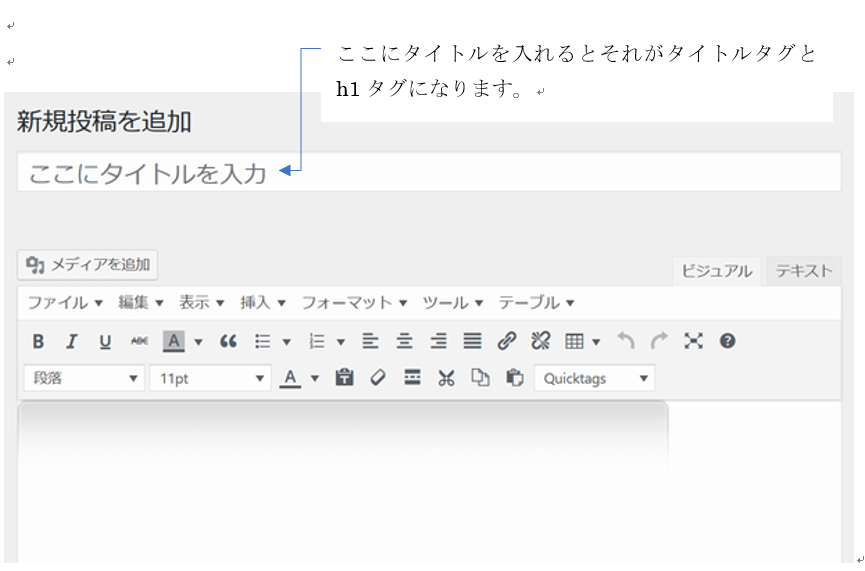Toggle underline text formatting
The width and height of the screenshot is (865, 571).
pyautogui.click(x=105, y=342)
